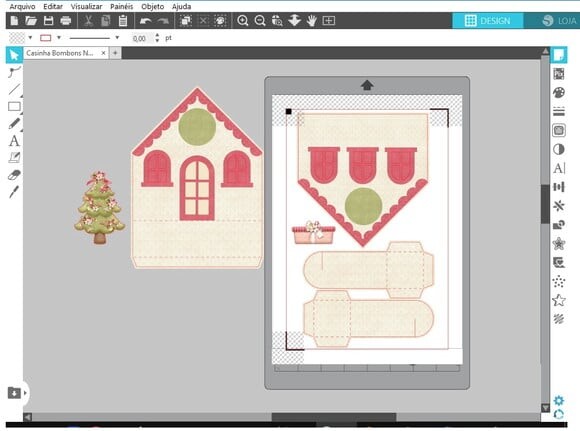Expand the fill pattern dropdown arrow

30,38
